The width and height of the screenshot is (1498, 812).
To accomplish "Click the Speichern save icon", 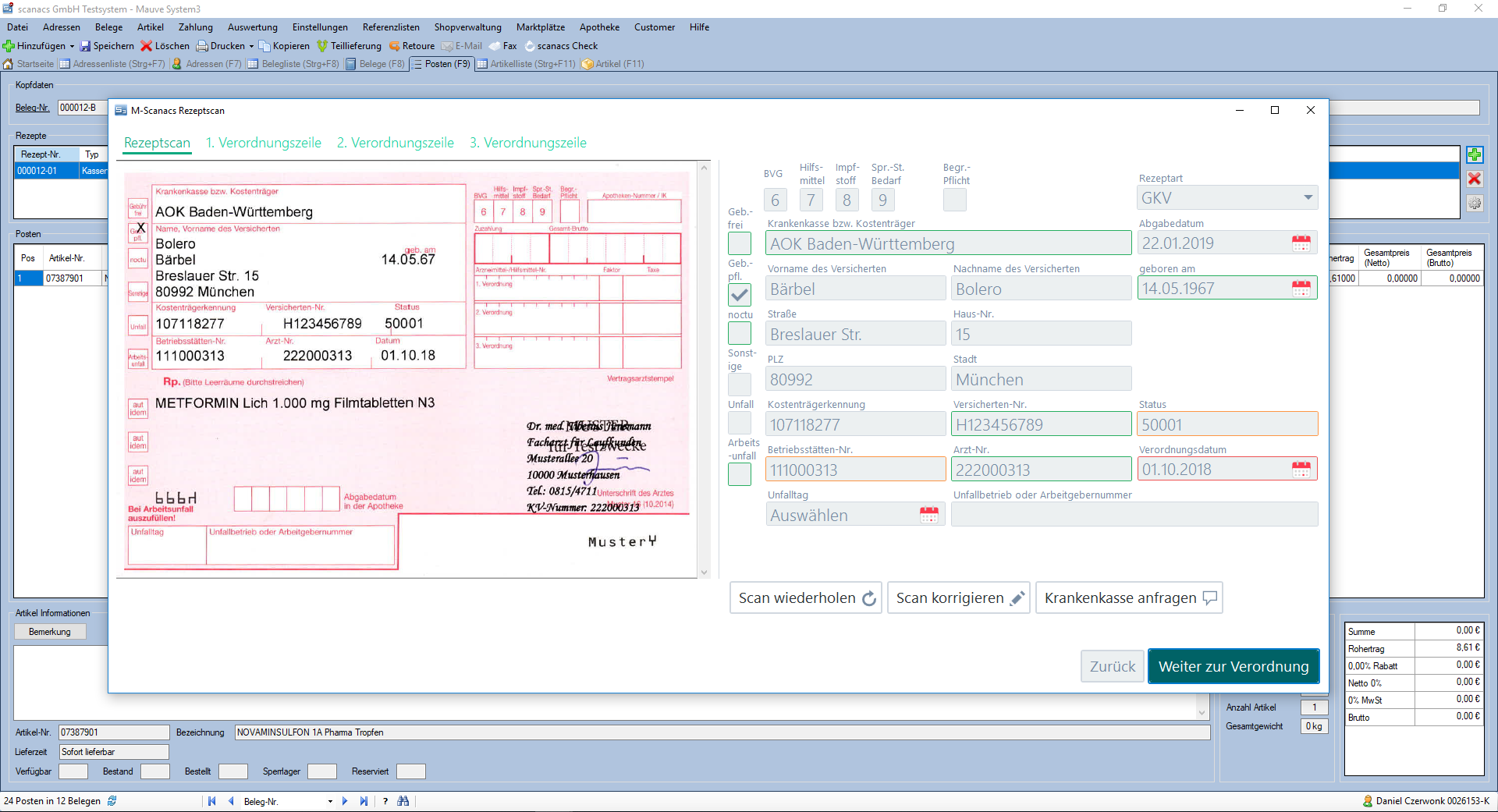I will (85, 46).
